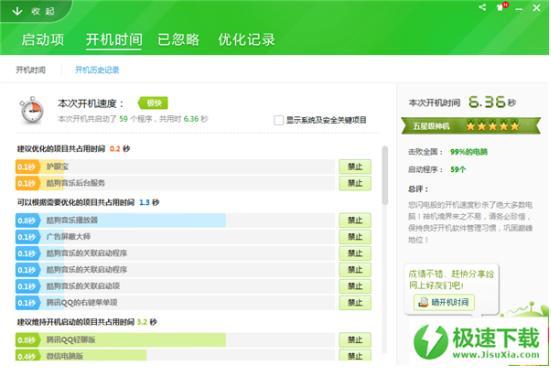The image size is (551, 376).
Task: Click 禁止 for 酷狗音乐后台服务
Action: [355, 183]
